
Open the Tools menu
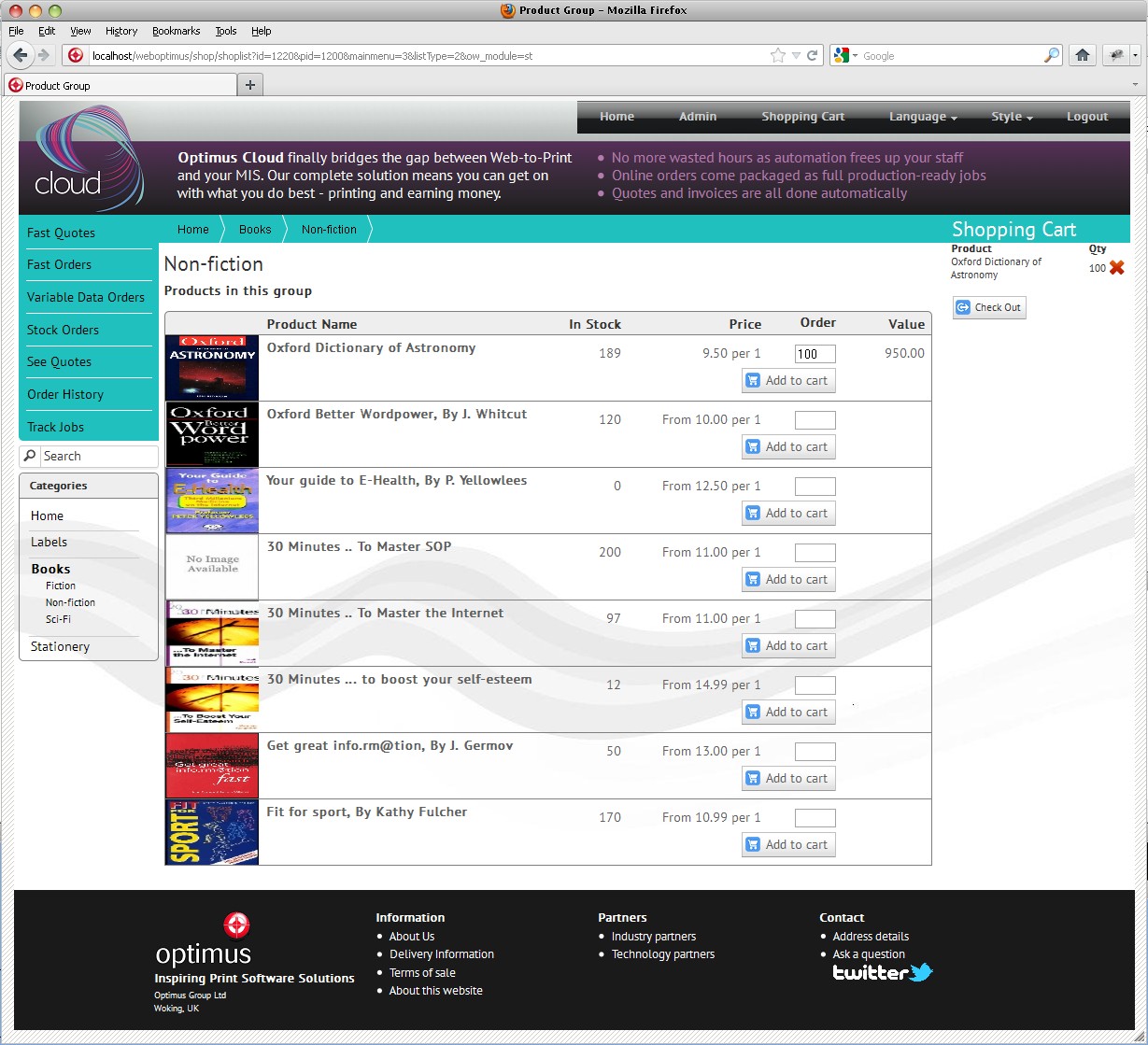click(226, 31)
